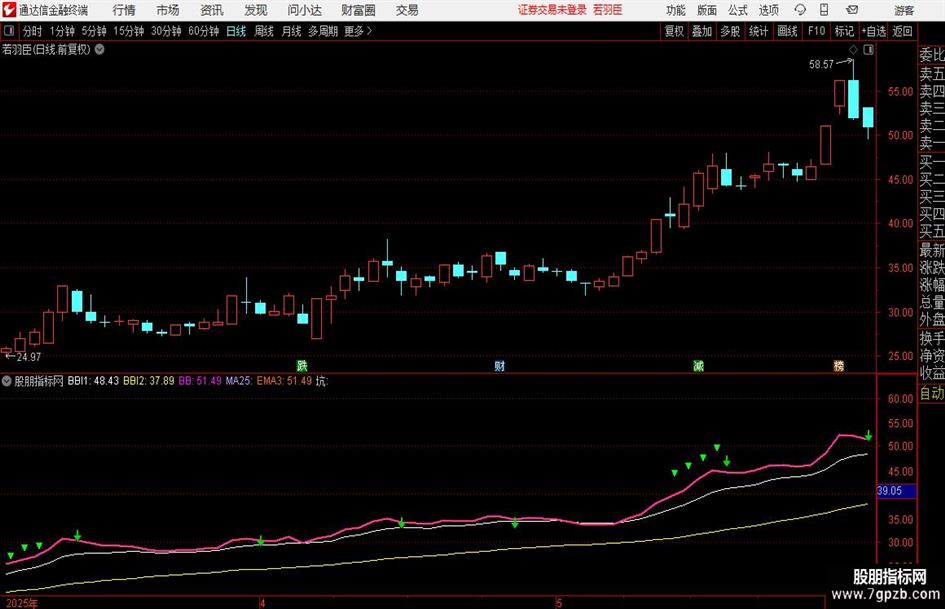This screenshot has width=945, height=609.
Task: Click the 叠加 overlay button
Action: (702, 31)
